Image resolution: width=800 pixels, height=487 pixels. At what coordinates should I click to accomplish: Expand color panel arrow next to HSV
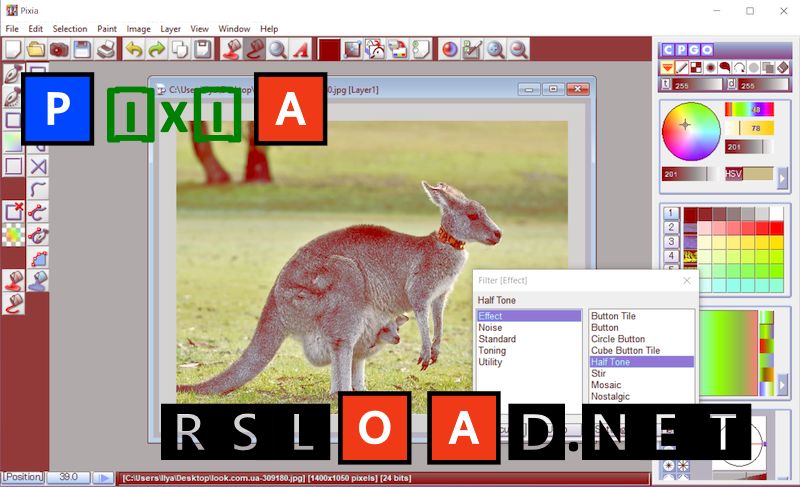[782, 178]
